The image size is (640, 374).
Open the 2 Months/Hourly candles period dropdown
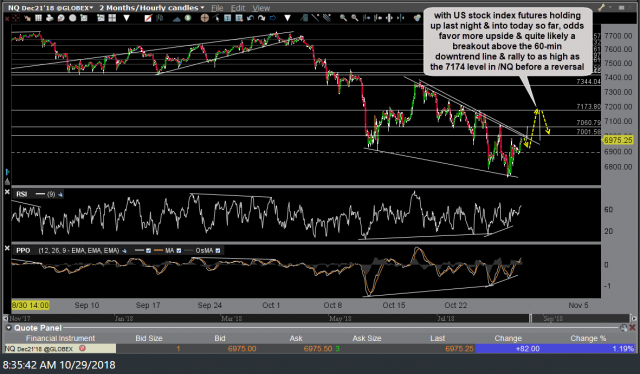pyautogui.click(x=152, y=7)
